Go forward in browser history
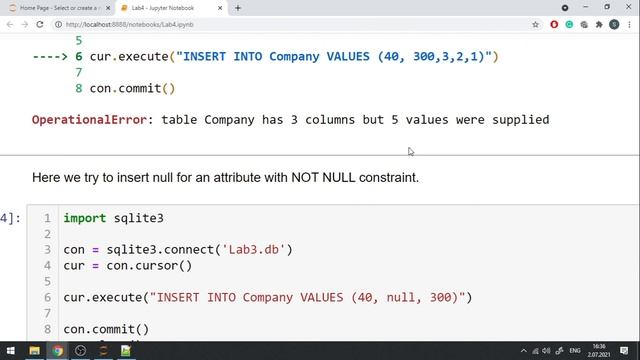 tap(24, 24)
